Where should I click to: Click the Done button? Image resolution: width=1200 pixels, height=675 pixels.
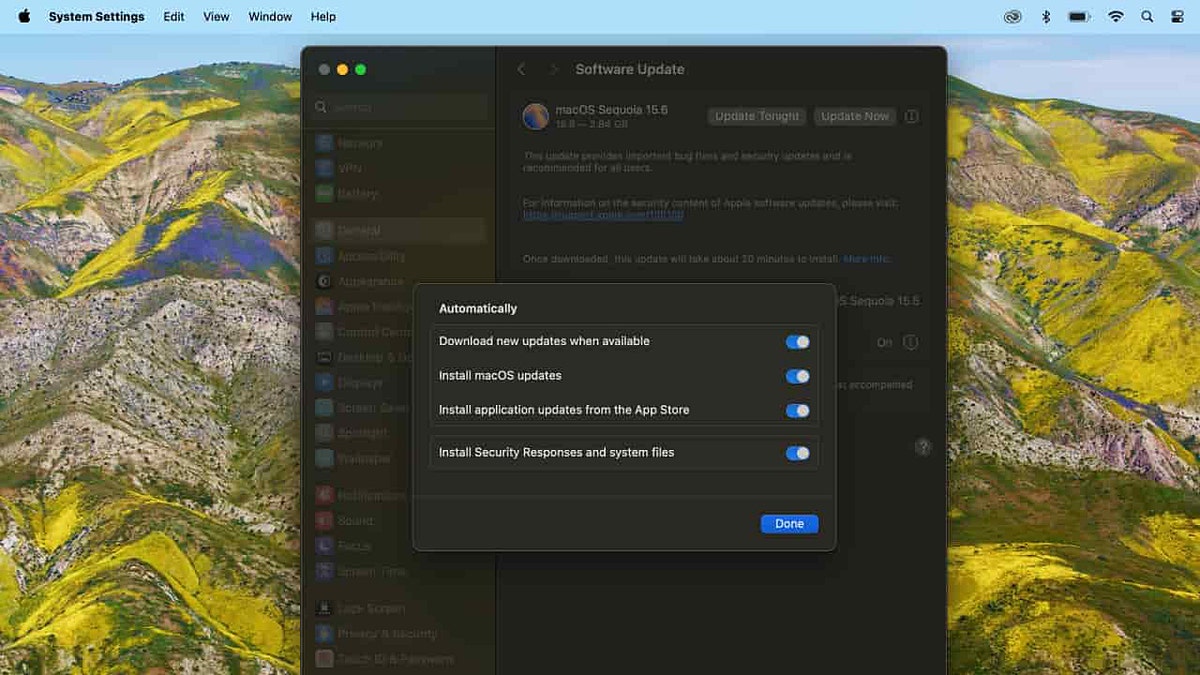789,523
